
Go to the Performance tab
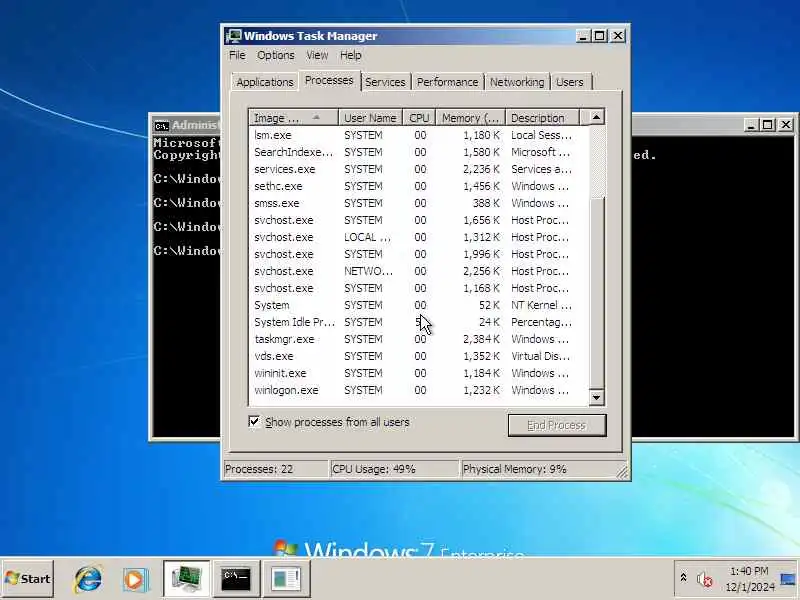point(447,82)
